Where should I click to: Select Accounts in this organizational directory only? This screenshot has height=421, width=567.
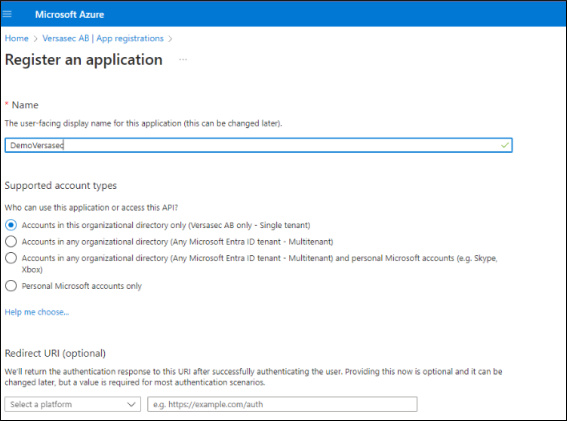point(11,225)
